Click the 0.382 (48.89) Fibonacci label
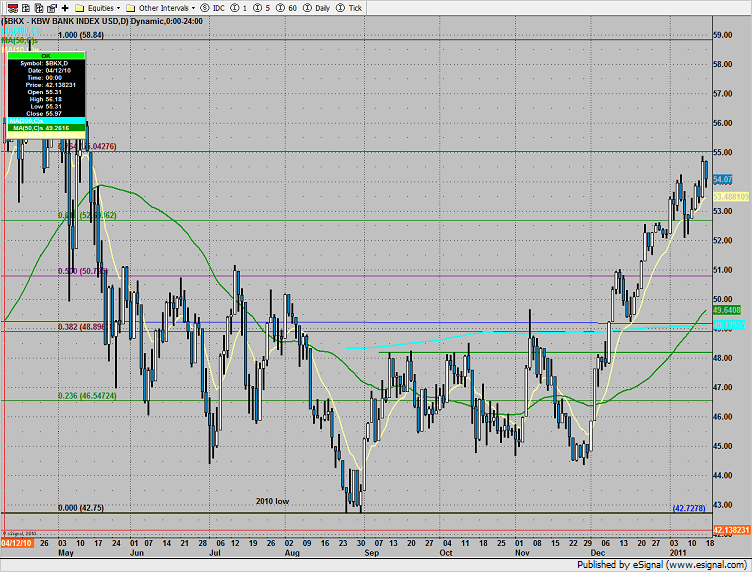Image resolution: width=752 pixels, height=572 pixels. click(x=82, y=327)
